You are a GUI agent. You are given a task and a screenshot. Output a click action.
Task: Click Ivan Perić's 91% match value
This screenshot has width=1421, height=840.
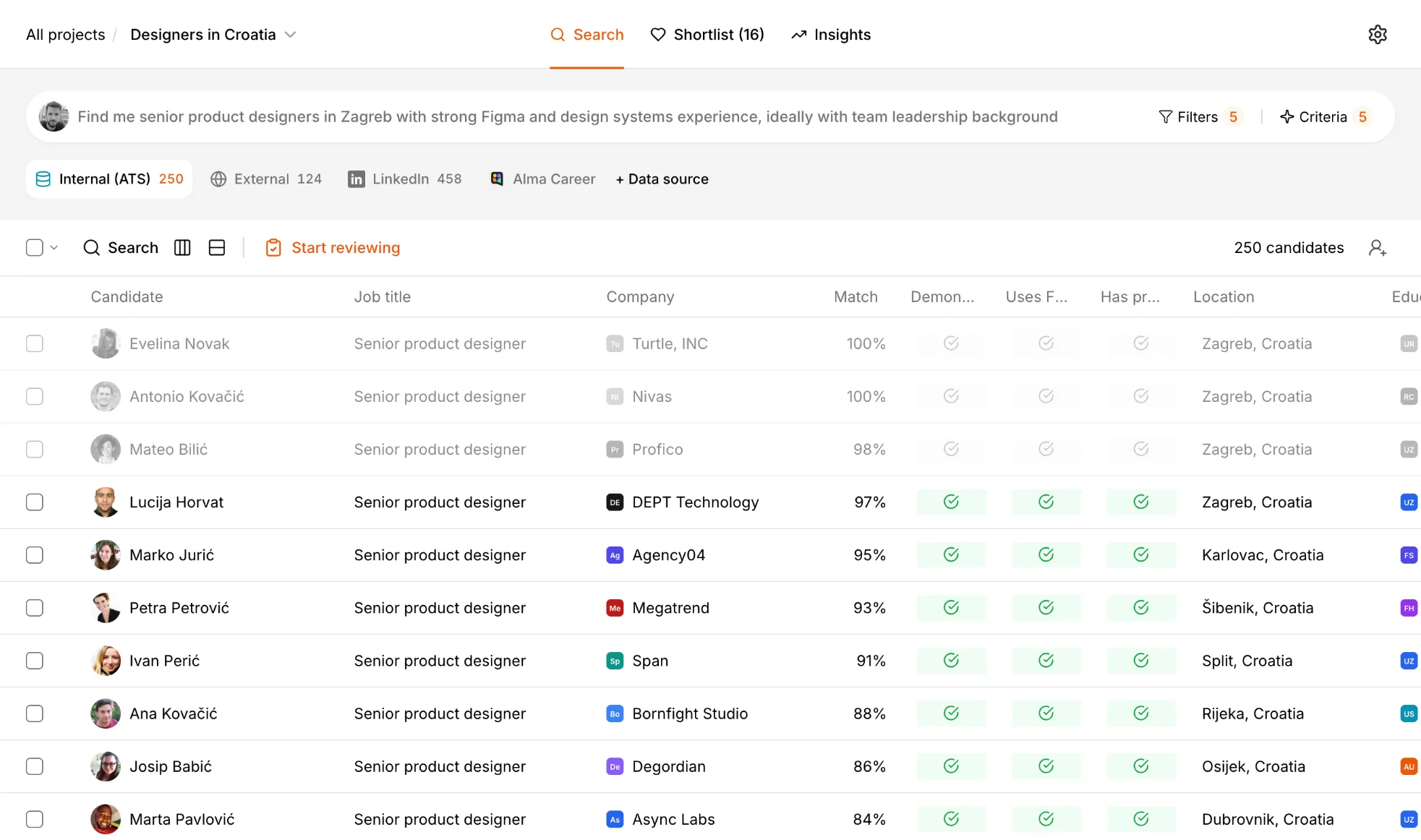click(x=871, y=661)
